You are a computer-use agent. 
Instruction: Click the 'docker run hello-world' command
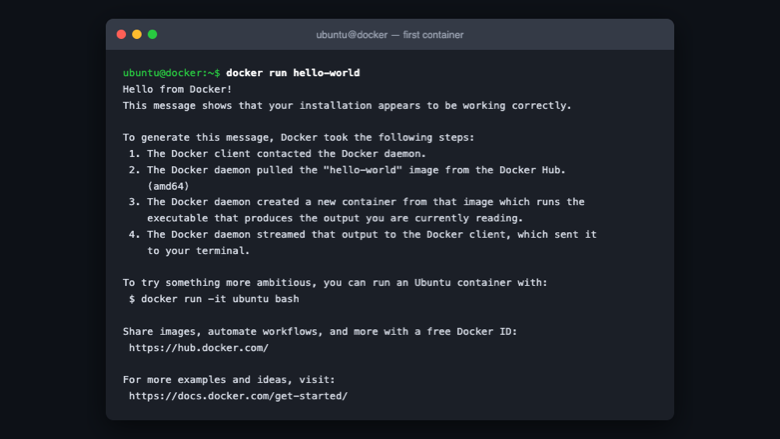tap(293, 73)
